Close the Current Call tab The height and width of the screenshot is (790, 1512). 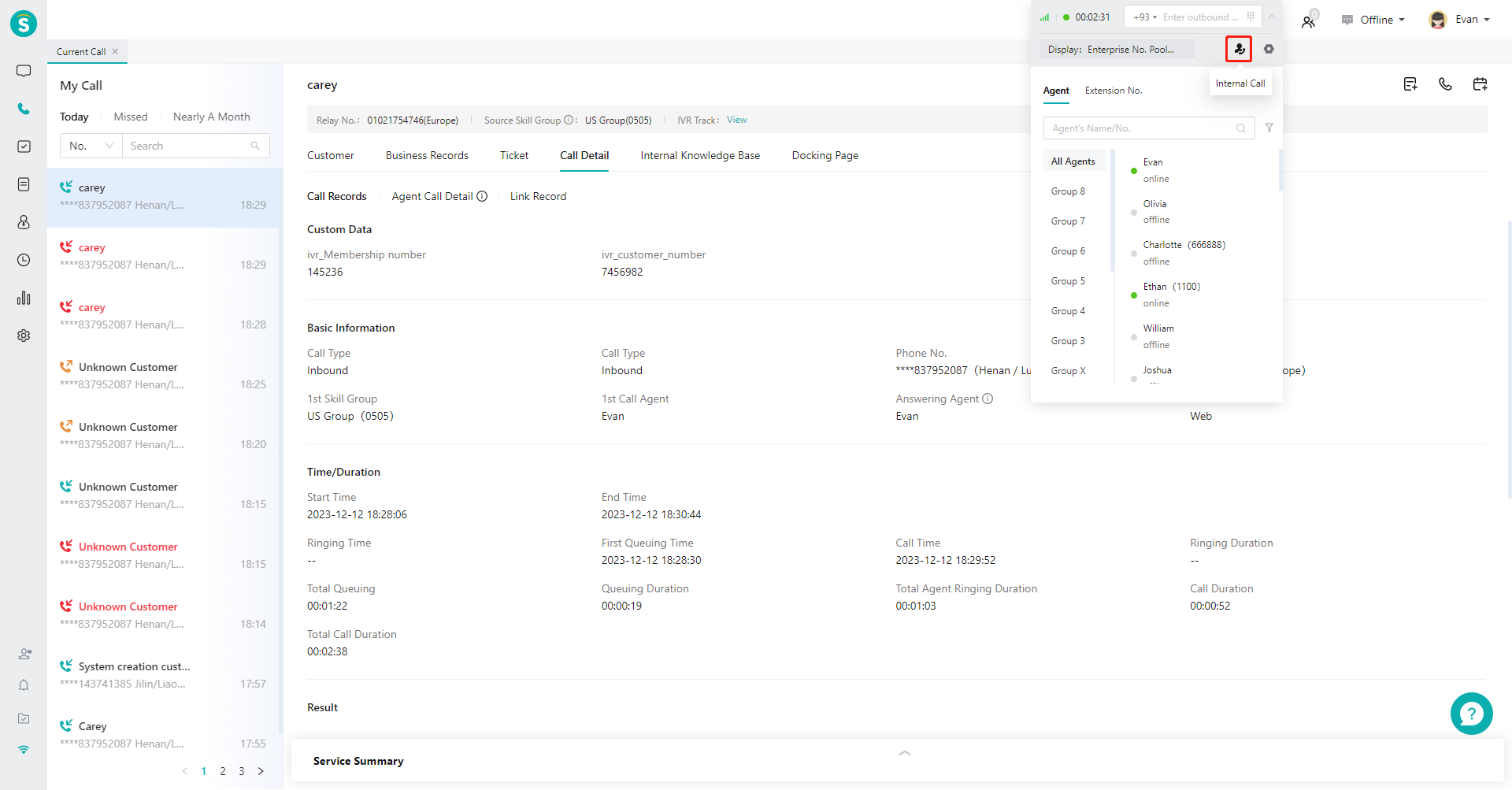[115, 51]
